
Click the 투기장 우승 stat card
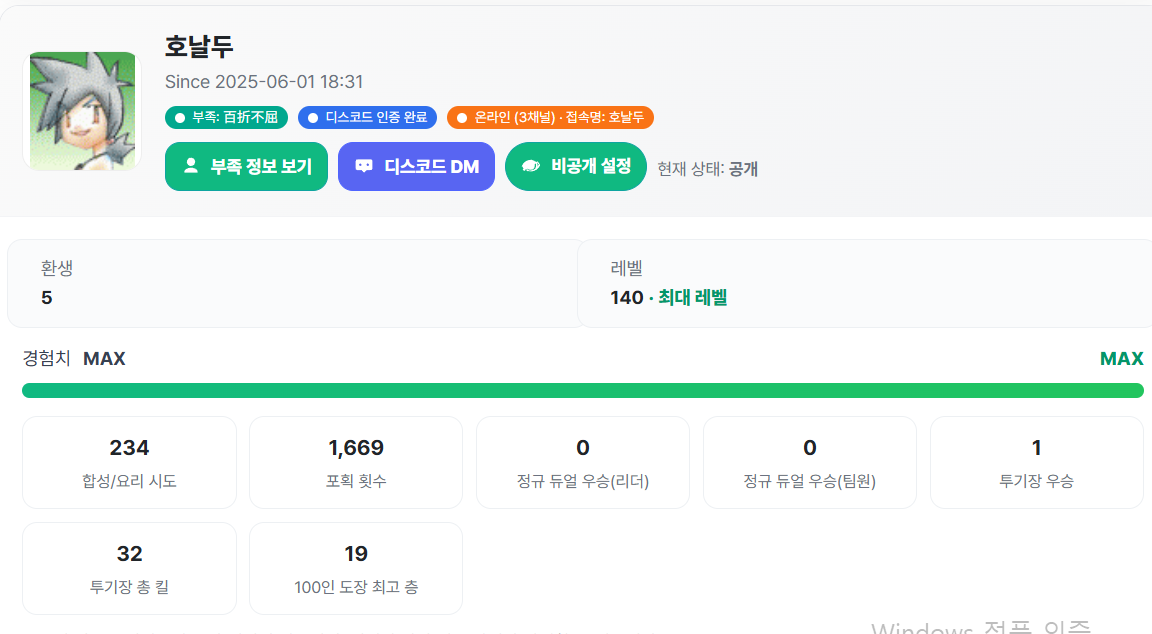coord(1036,462)
